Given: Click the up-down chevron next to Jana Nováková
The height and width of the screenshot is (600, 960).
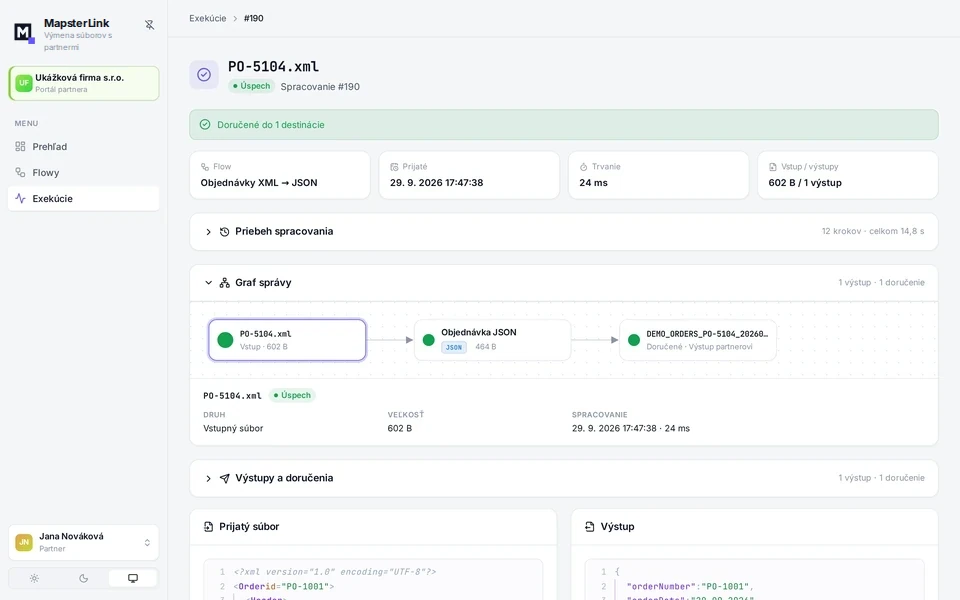Looking at the screenshot, I should coord(147,542).
